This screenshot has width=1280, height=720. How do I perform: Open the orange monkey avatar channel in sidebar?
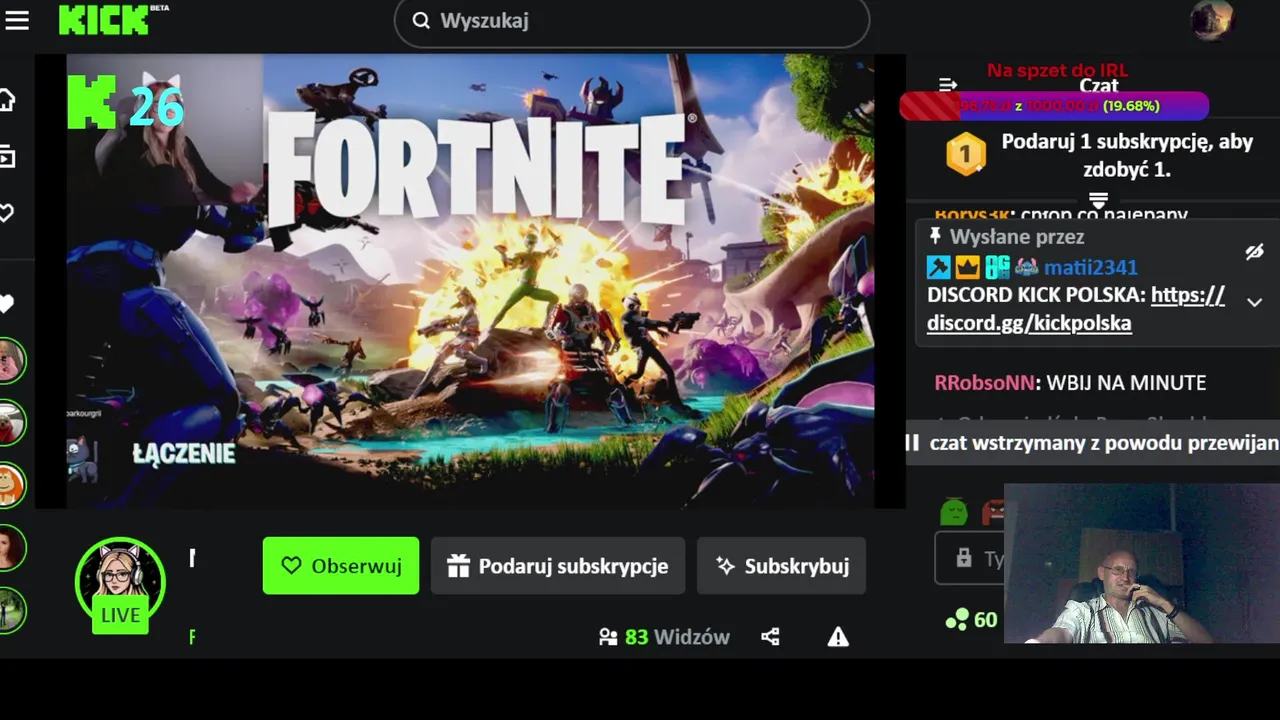(x=11, y=486)
